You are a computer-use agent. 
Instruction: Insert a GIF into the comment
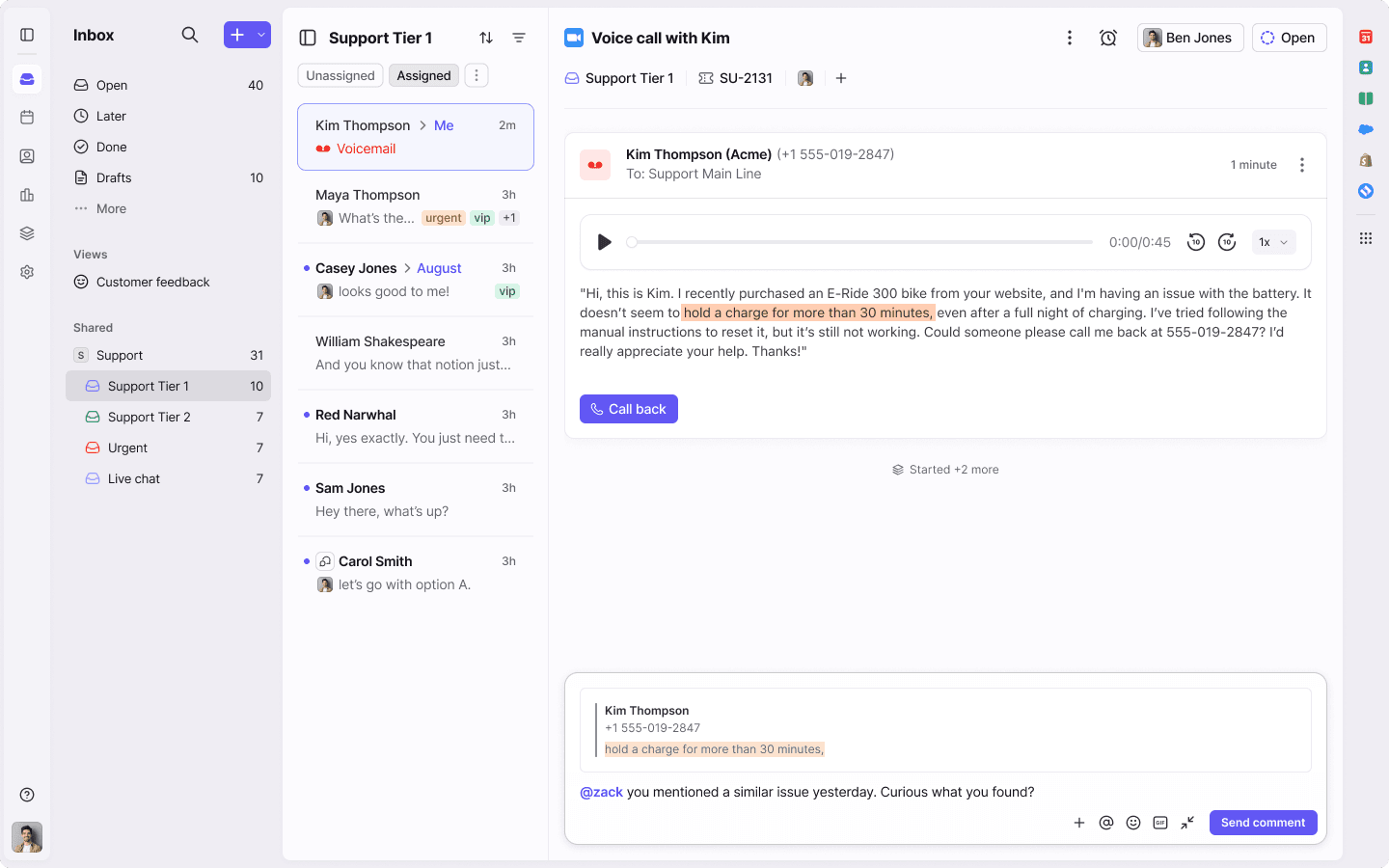(1160, 823)
